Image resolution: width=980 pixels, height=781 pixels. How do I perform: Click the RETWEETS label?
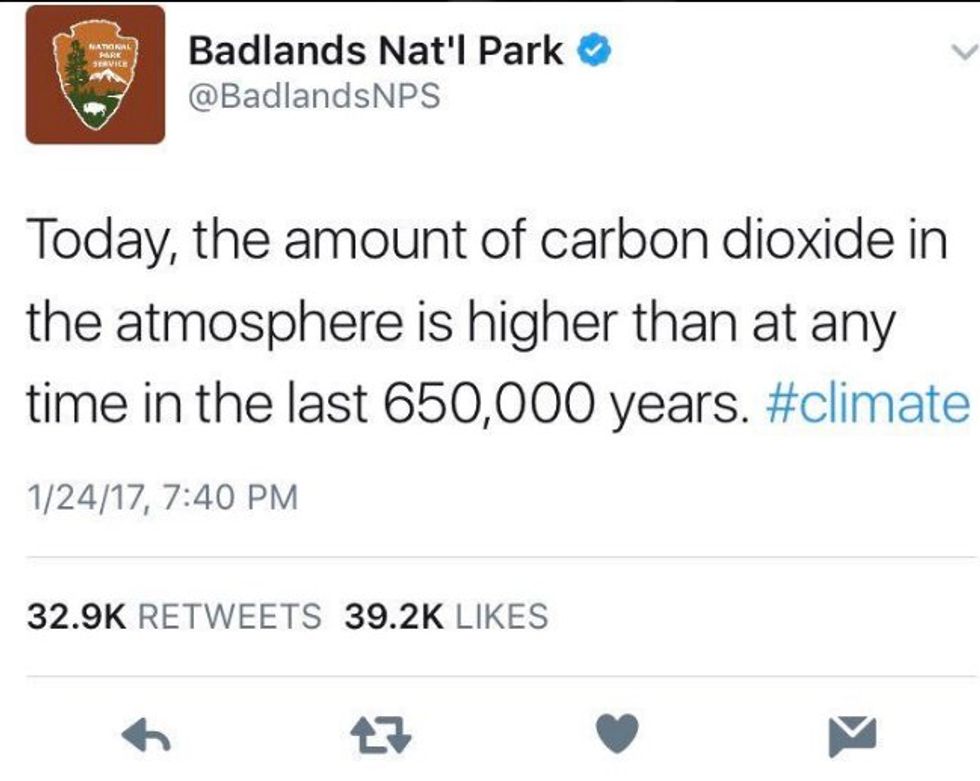(x=228, y=615)
